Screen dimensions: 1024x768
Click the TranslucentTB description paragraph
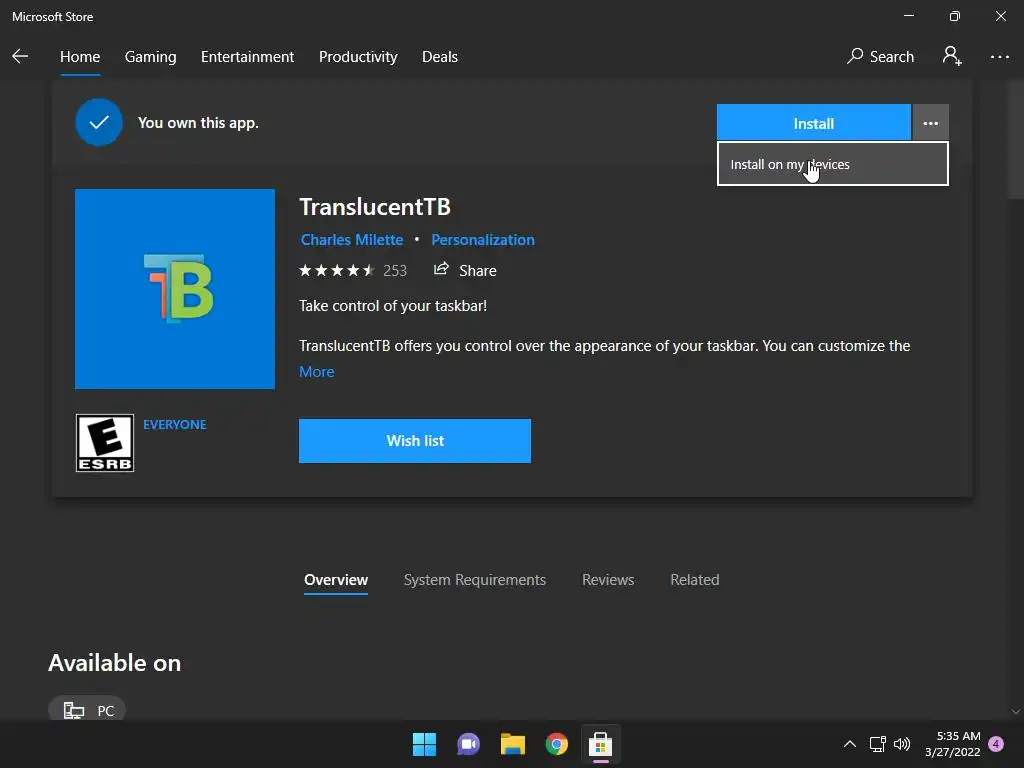[604, 345]
